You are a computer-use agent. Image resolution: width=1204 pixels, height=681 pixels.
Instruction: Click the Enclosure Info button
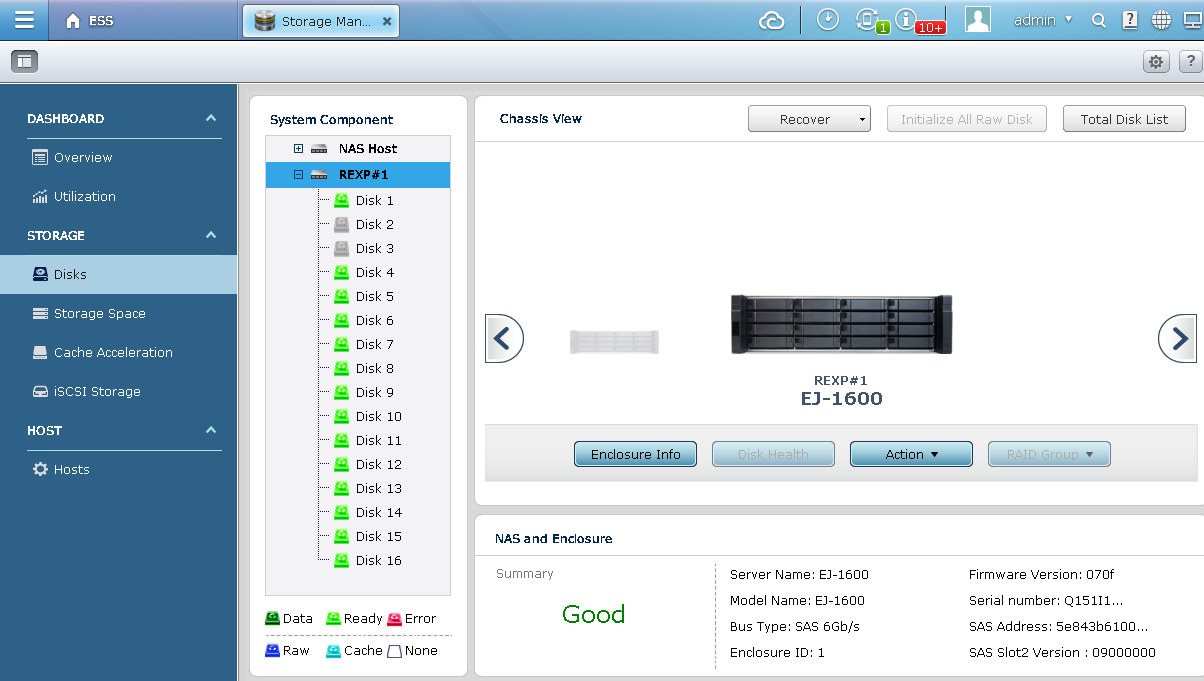coord(635,454)
